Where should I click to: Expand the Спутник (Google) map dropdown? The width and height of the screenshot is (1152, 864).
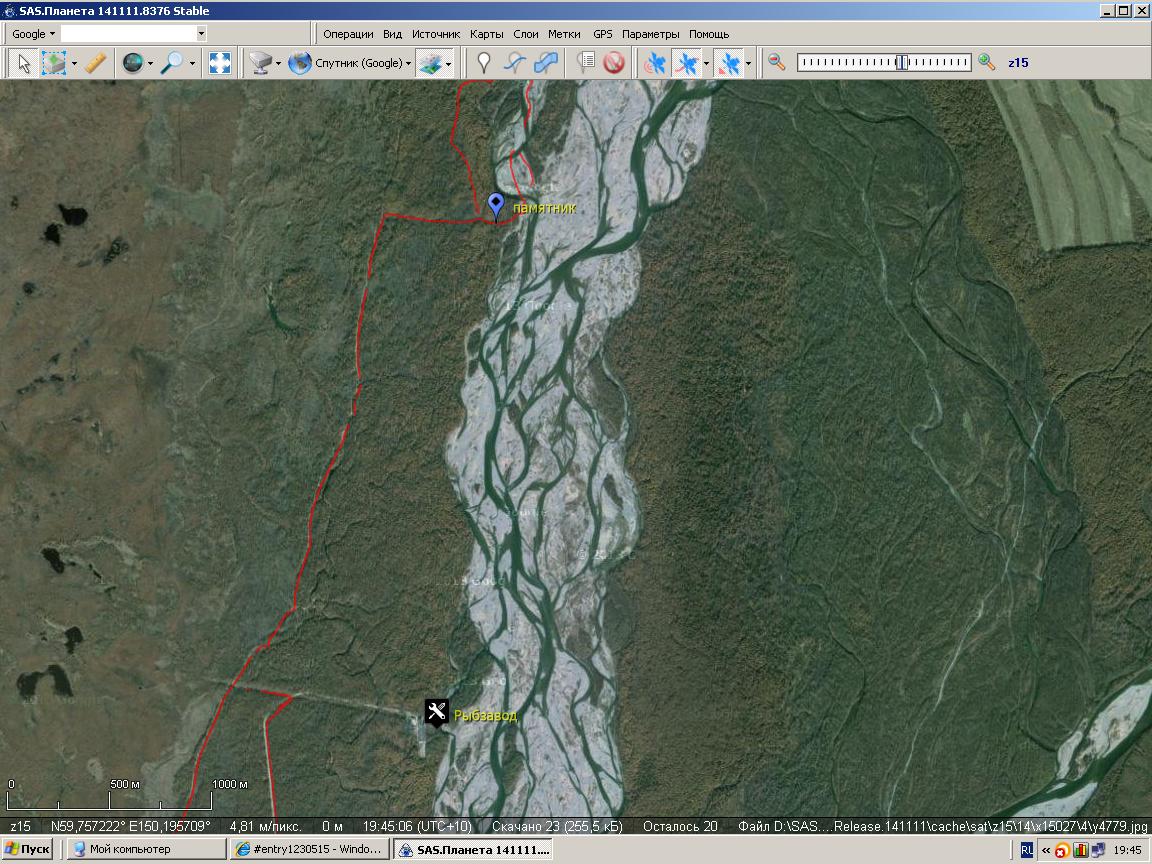click(x=409, y=63)
